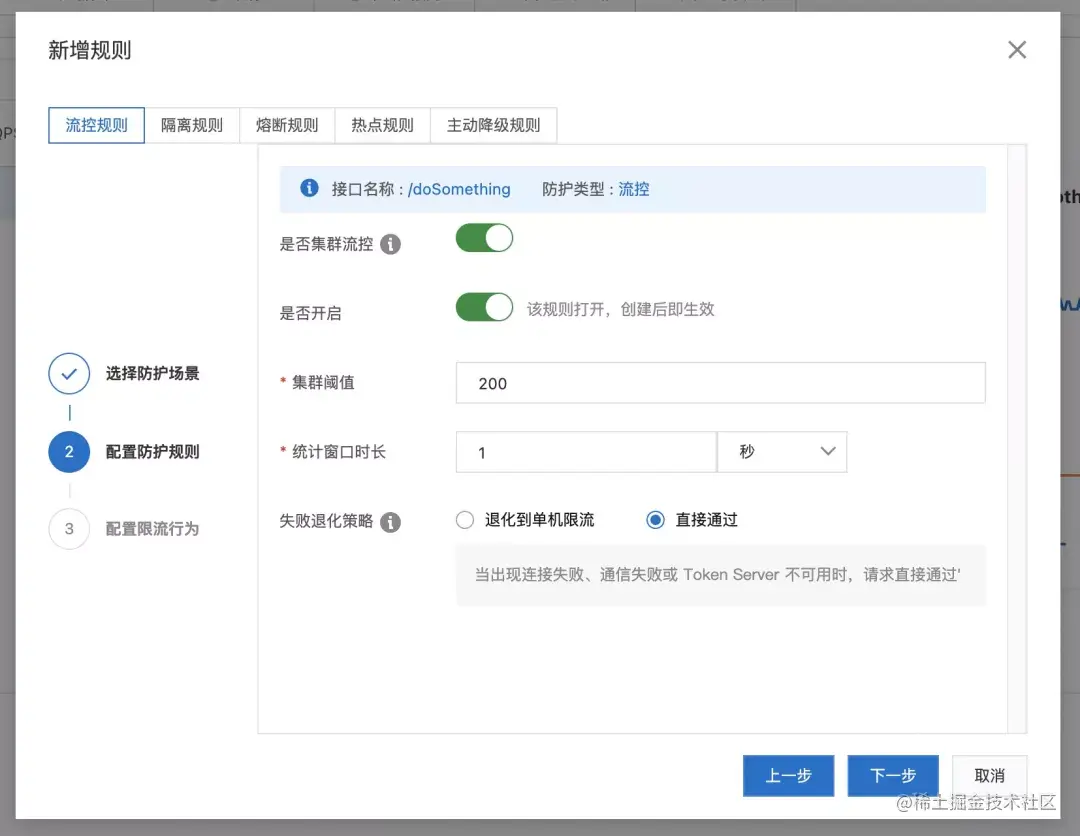Switch to the 流控规则 tab
This screenshot has width=1080, height=836.
tap(96, 125)
